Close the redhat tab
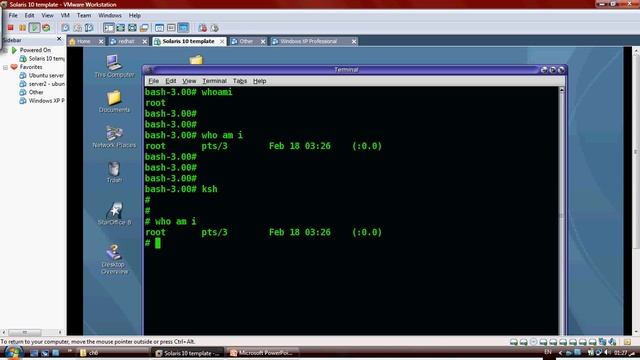Image resolution: width=640 pixels, height=360 pixels. [x=144, y=41]
